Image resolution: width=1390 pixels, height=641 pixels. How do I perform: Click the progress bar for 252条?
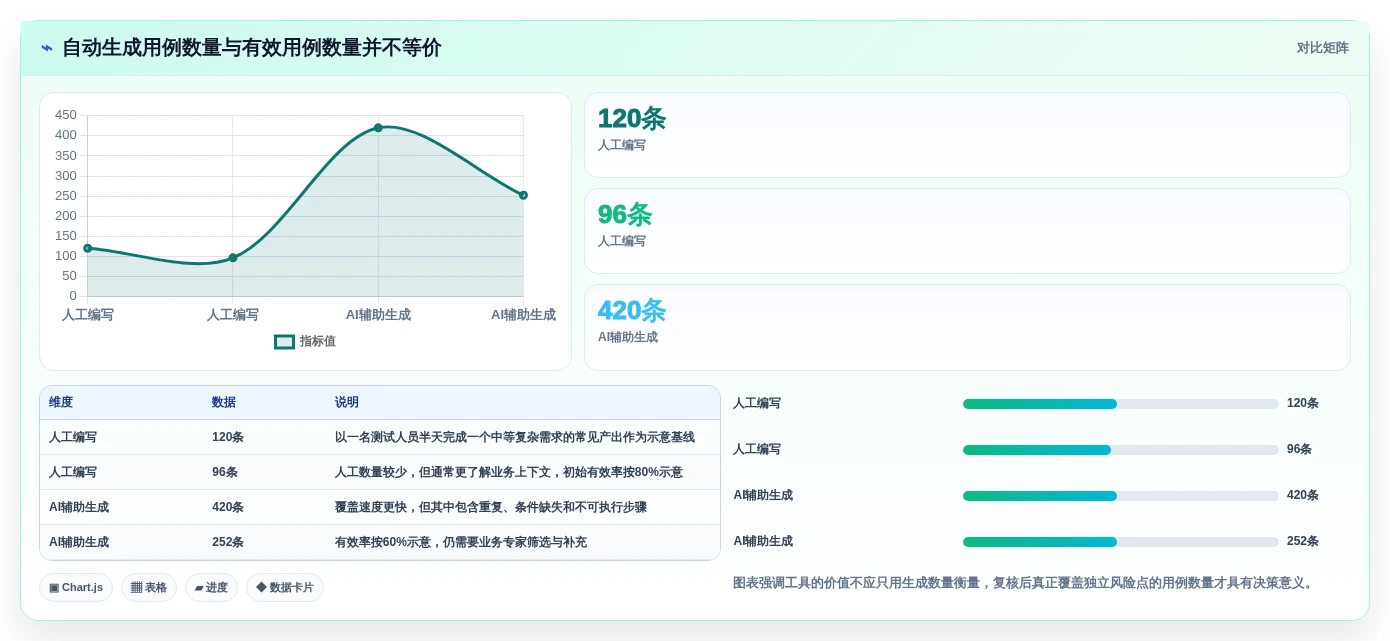[x=1120, y=542]
